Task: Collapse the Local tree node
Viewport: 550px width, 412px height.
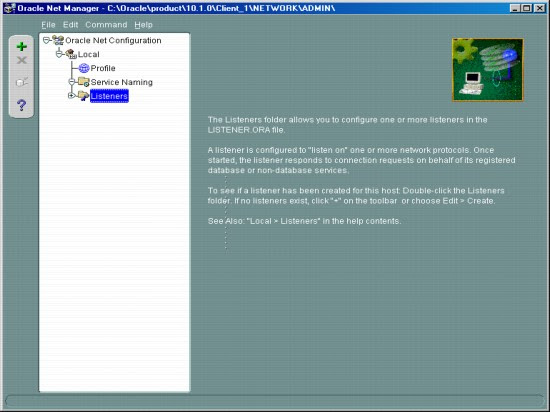Action: [59, 54]
